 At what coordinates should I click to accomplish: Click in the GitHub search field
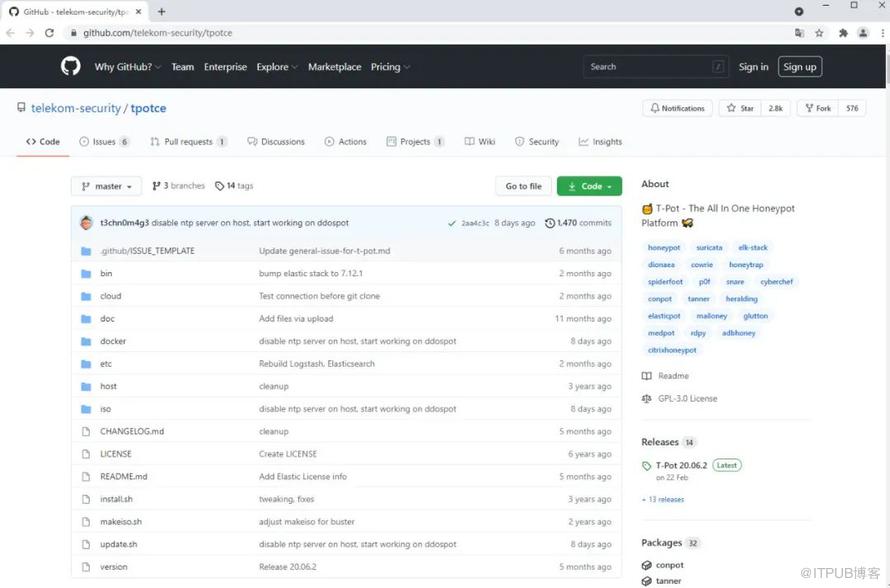coord(656,66)
